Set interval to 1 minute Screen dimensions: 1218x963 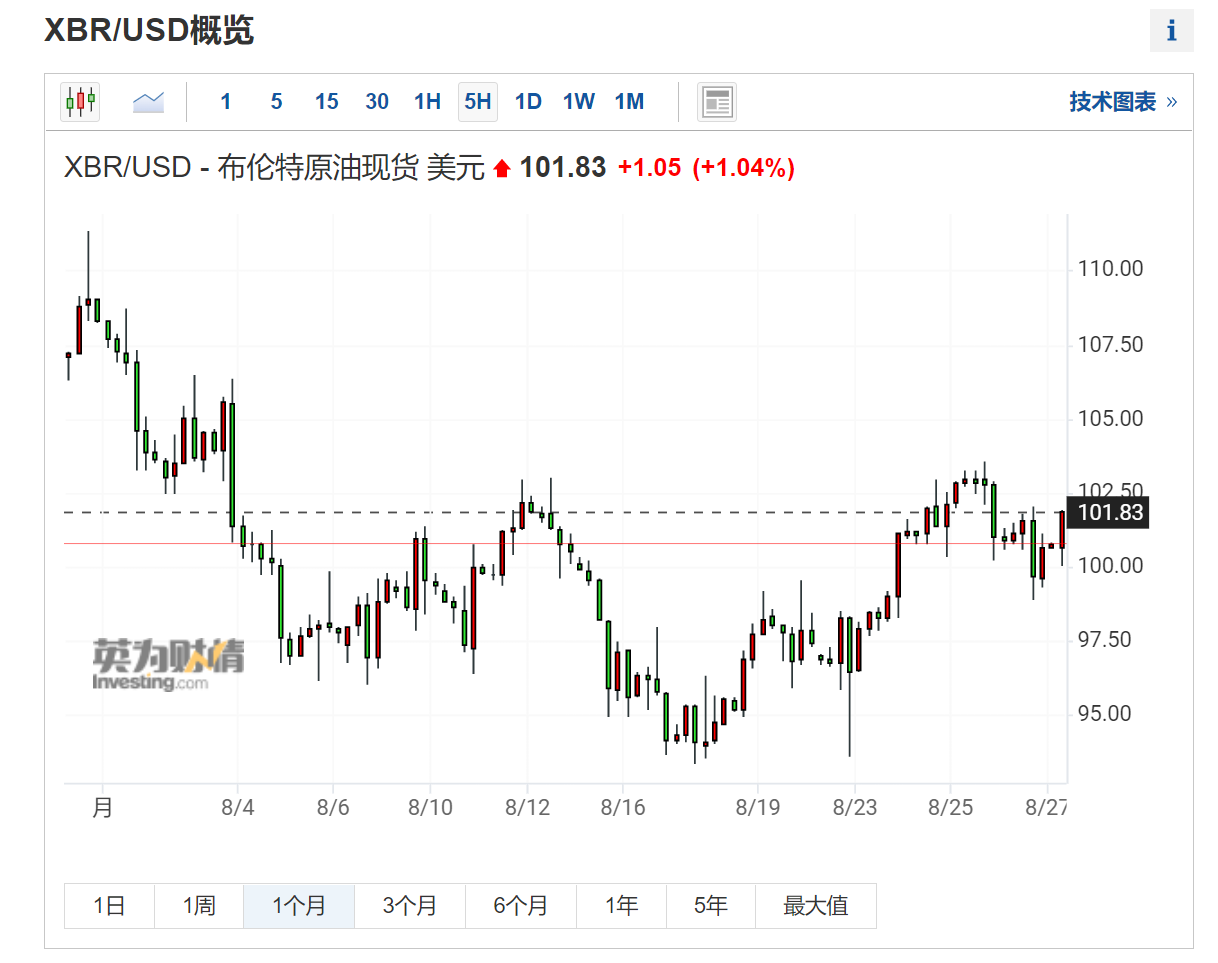(226, 101)
